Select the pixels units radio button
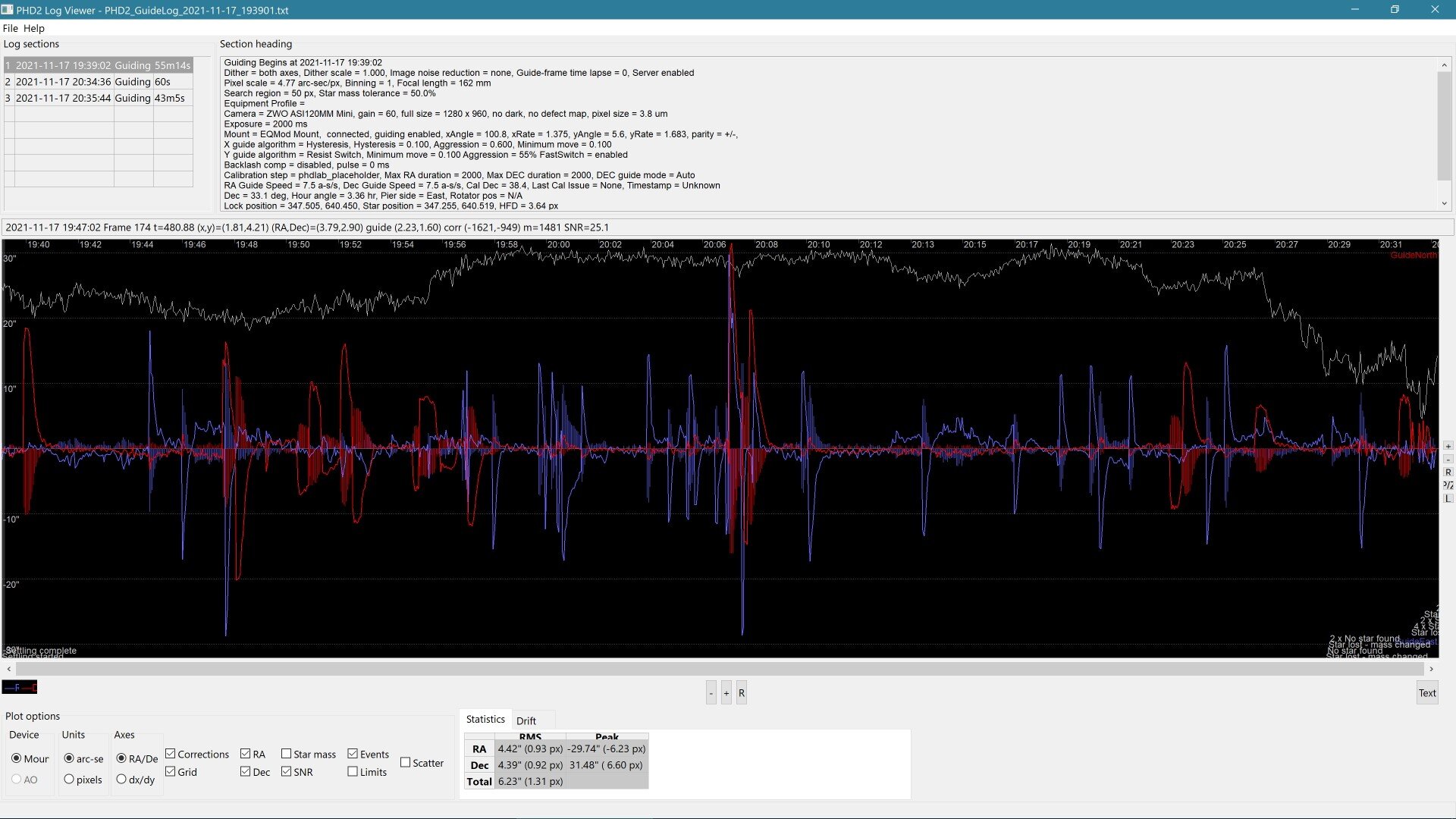Screen dimensions: 1456x819 (x=70, y=780)
